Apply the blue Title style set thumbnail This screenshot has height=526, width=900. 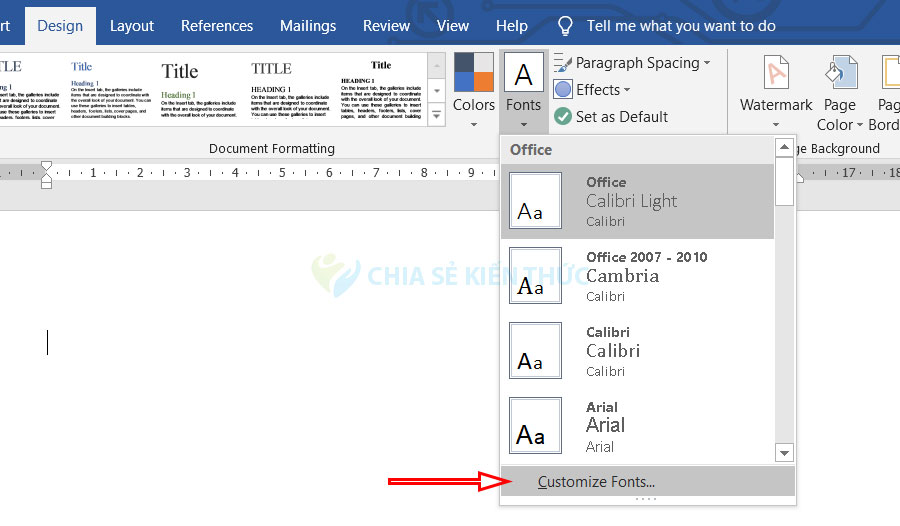tap(110, 90)
